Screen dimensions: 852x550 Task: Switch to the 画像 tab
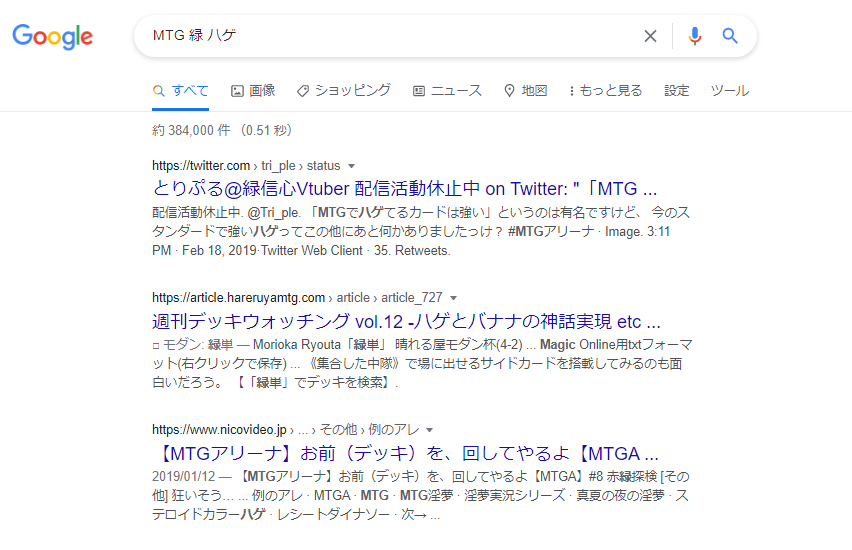click(253, 91)
